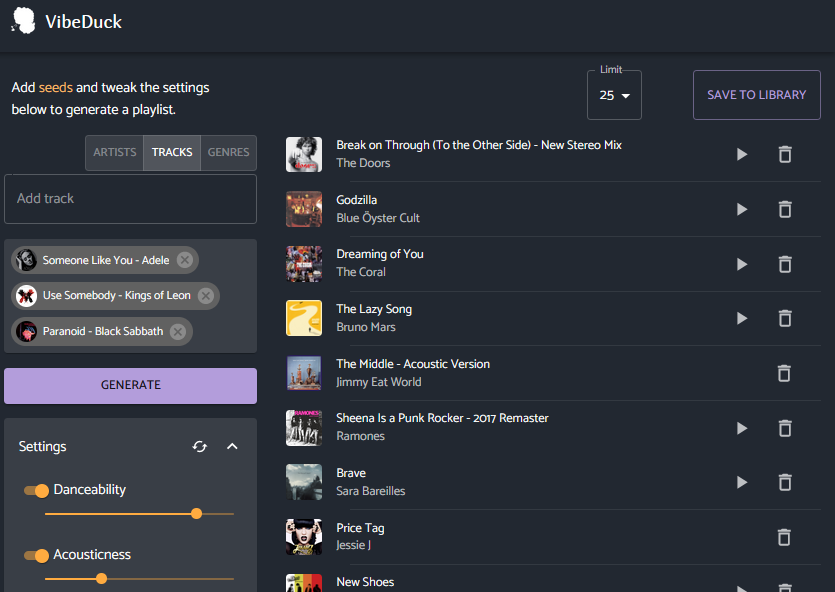Delete The Lazy Song from playlist
The width and height of the screenshot is (835, 592).
point(785,318)
